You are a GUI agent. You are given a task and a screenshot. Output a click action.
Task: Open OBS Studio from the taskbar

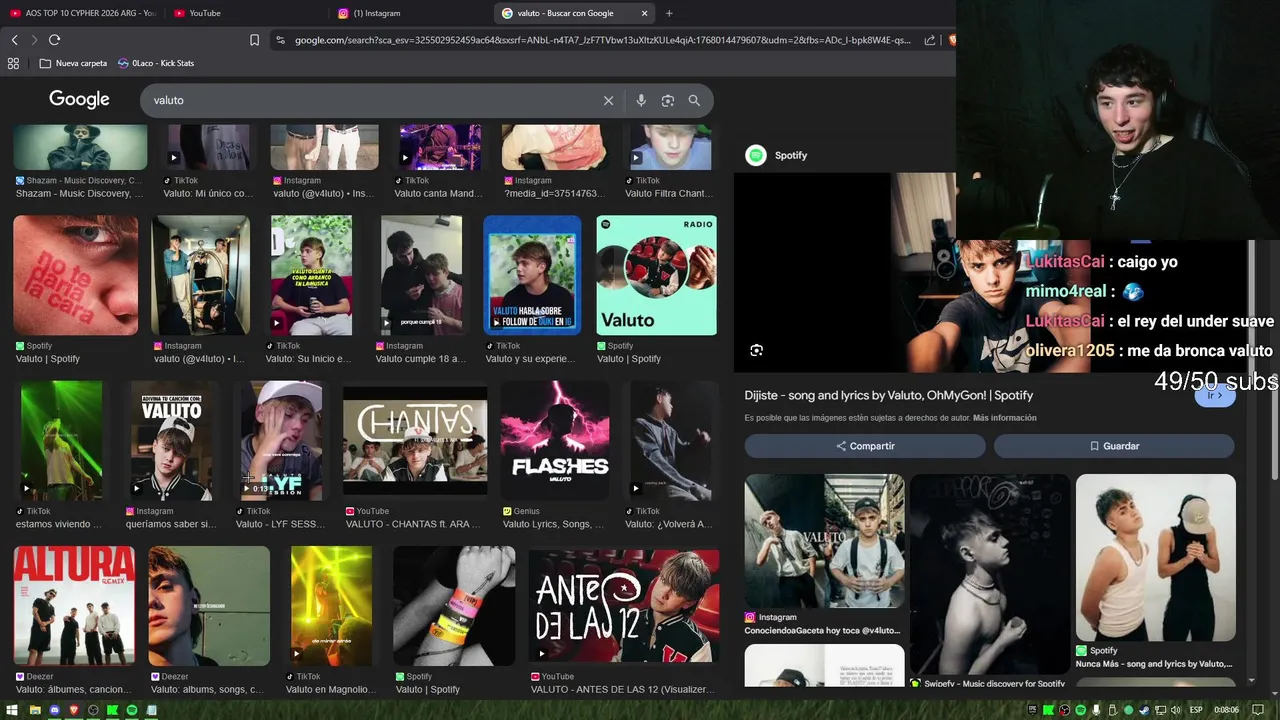click(93, 710)
